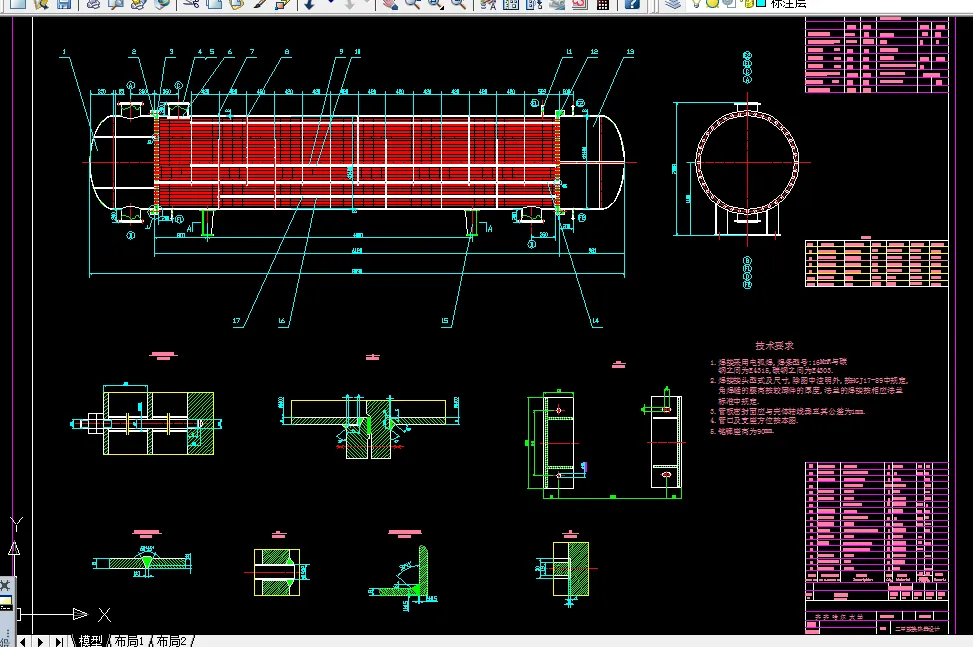Open the layer dropdown showing 标注层
Image resolution: width=973 pixels, height=647 pixels.
pyautogui.click(x=789, y=4)
